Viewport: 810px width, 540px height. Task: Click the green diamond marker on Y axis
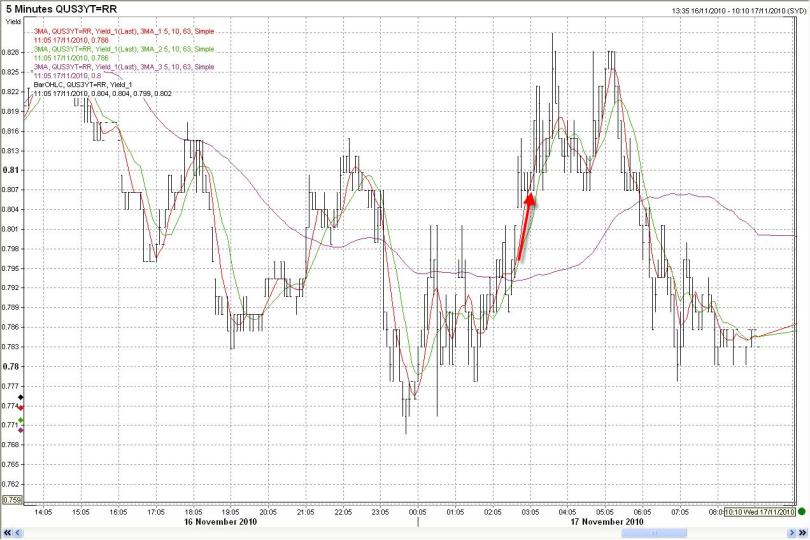click(x=21, y=420)
